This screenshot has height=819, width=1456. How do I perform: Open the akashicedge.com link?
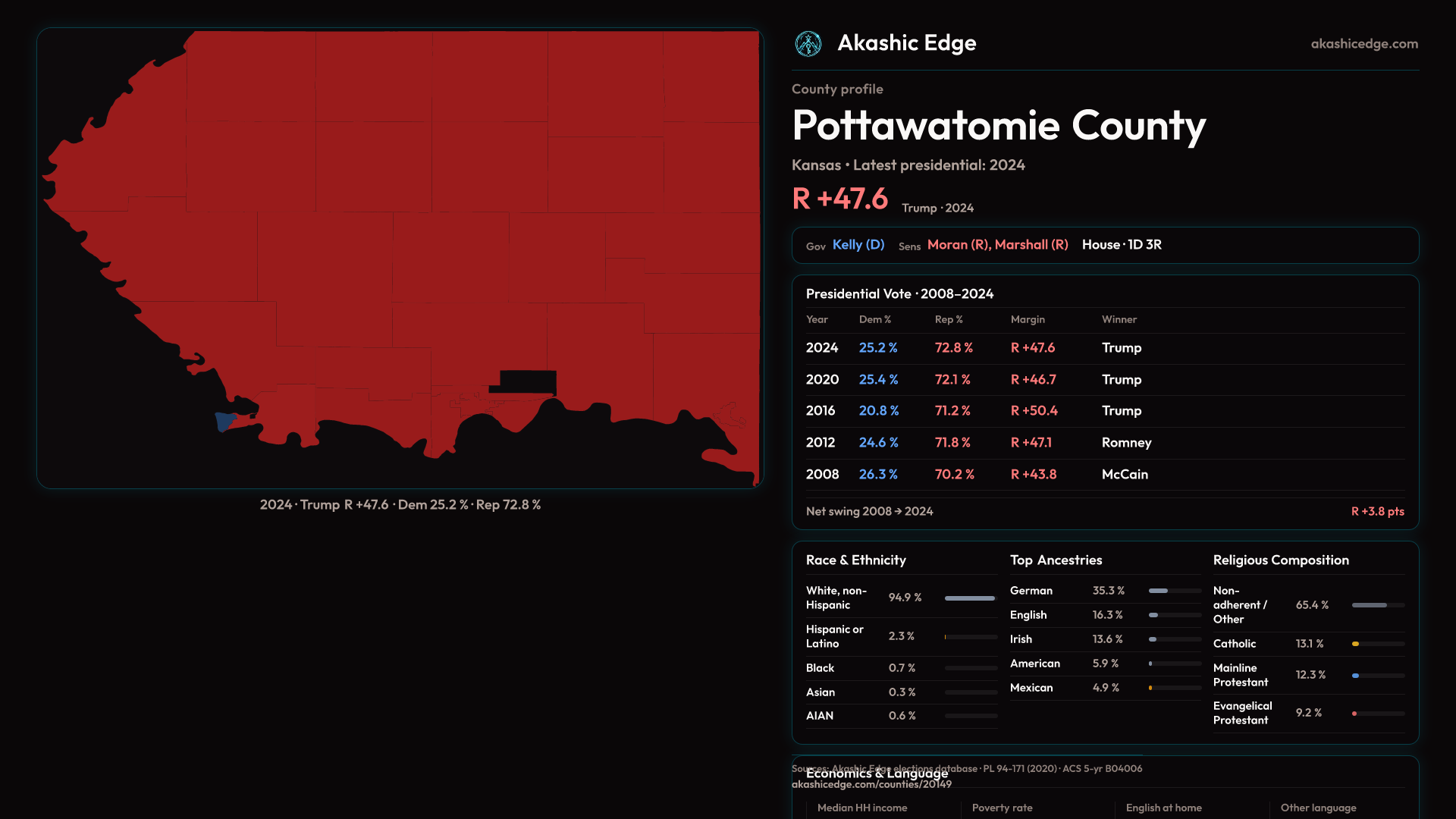pyautogui.click(x=1363, y=44)
